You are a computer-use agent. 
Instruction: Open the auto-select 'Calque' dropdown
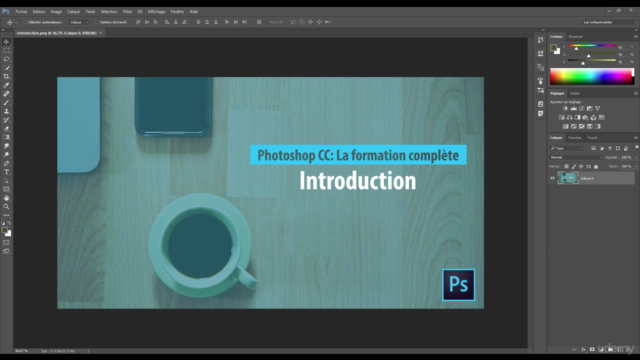79,22
